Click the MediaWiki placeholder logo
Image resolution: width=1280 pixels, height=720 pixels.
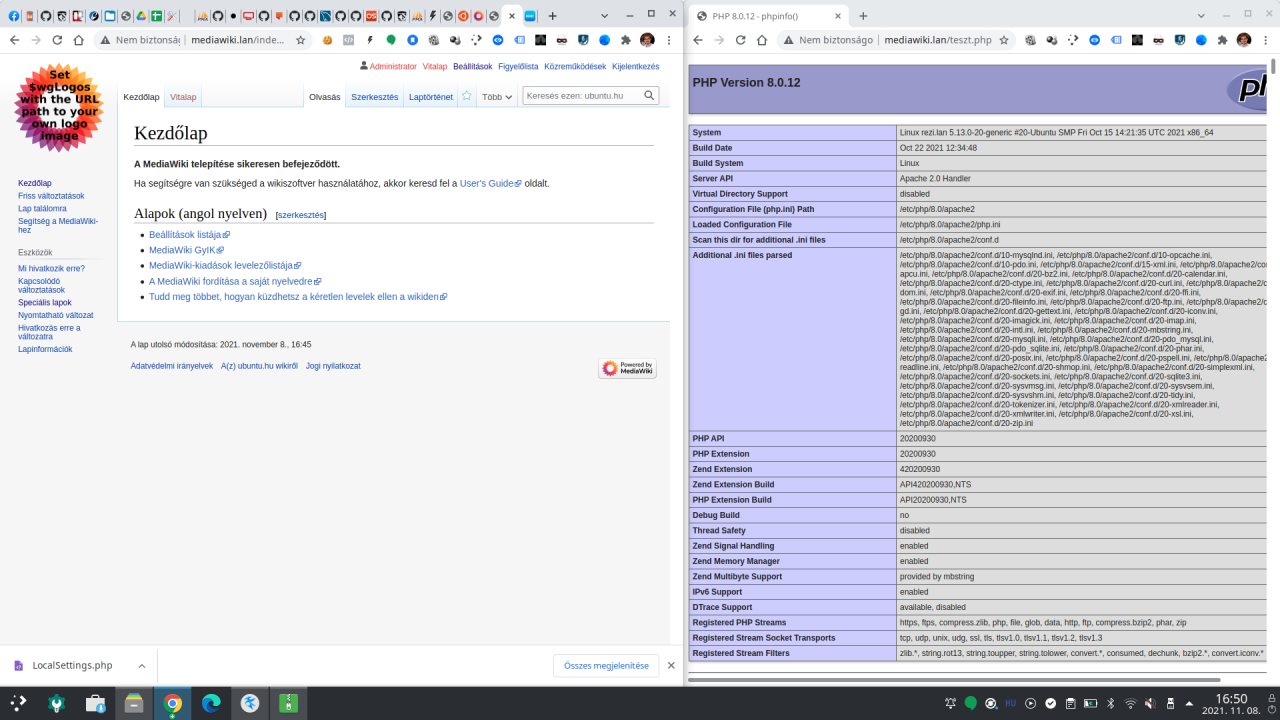coord(59,108)
